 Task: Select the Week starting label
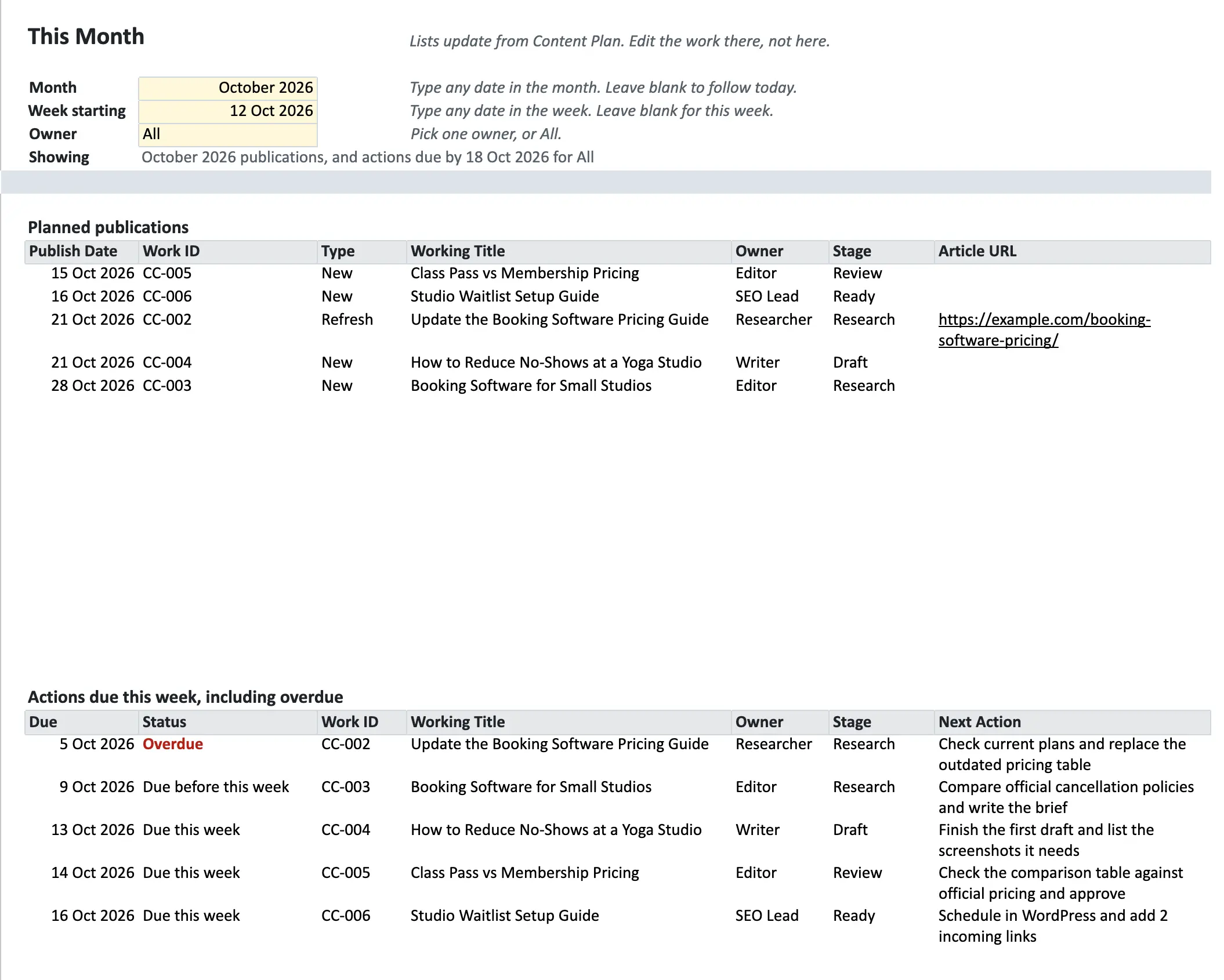[x=77, y=111]
